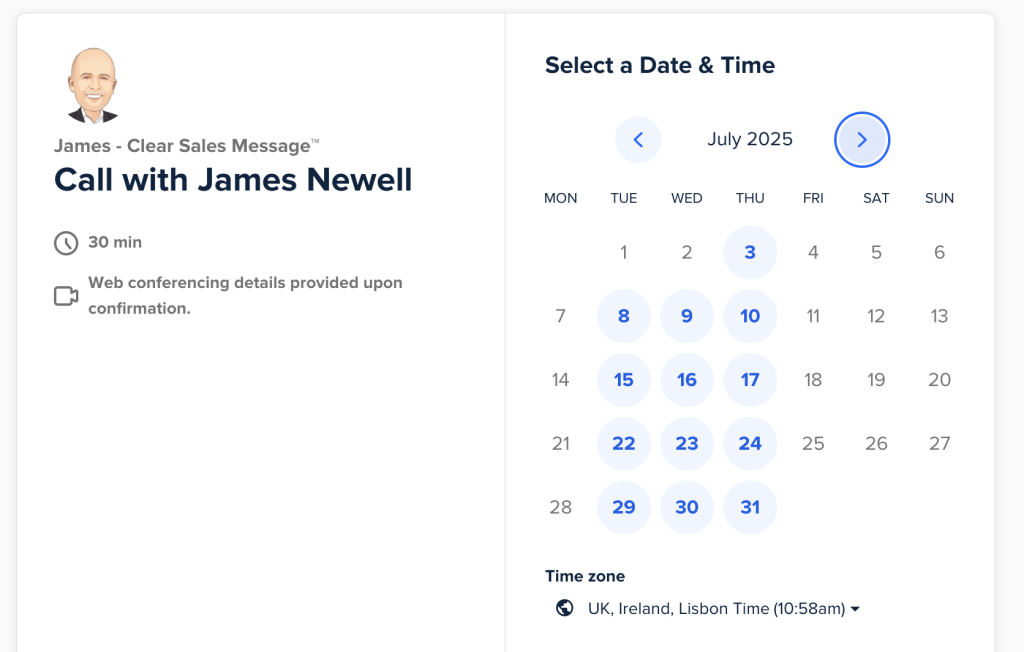Click the video camera conferencing icon

[66, 296]
